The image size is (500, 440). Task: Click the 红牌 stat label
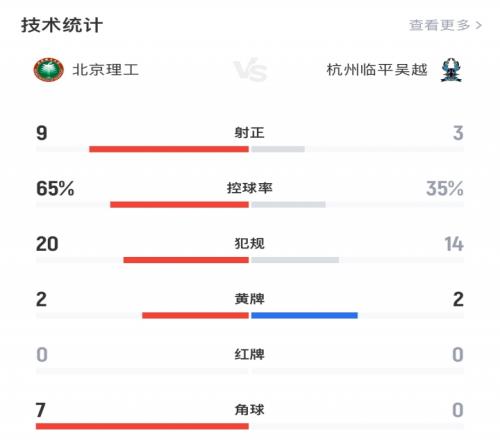point(250,354)
